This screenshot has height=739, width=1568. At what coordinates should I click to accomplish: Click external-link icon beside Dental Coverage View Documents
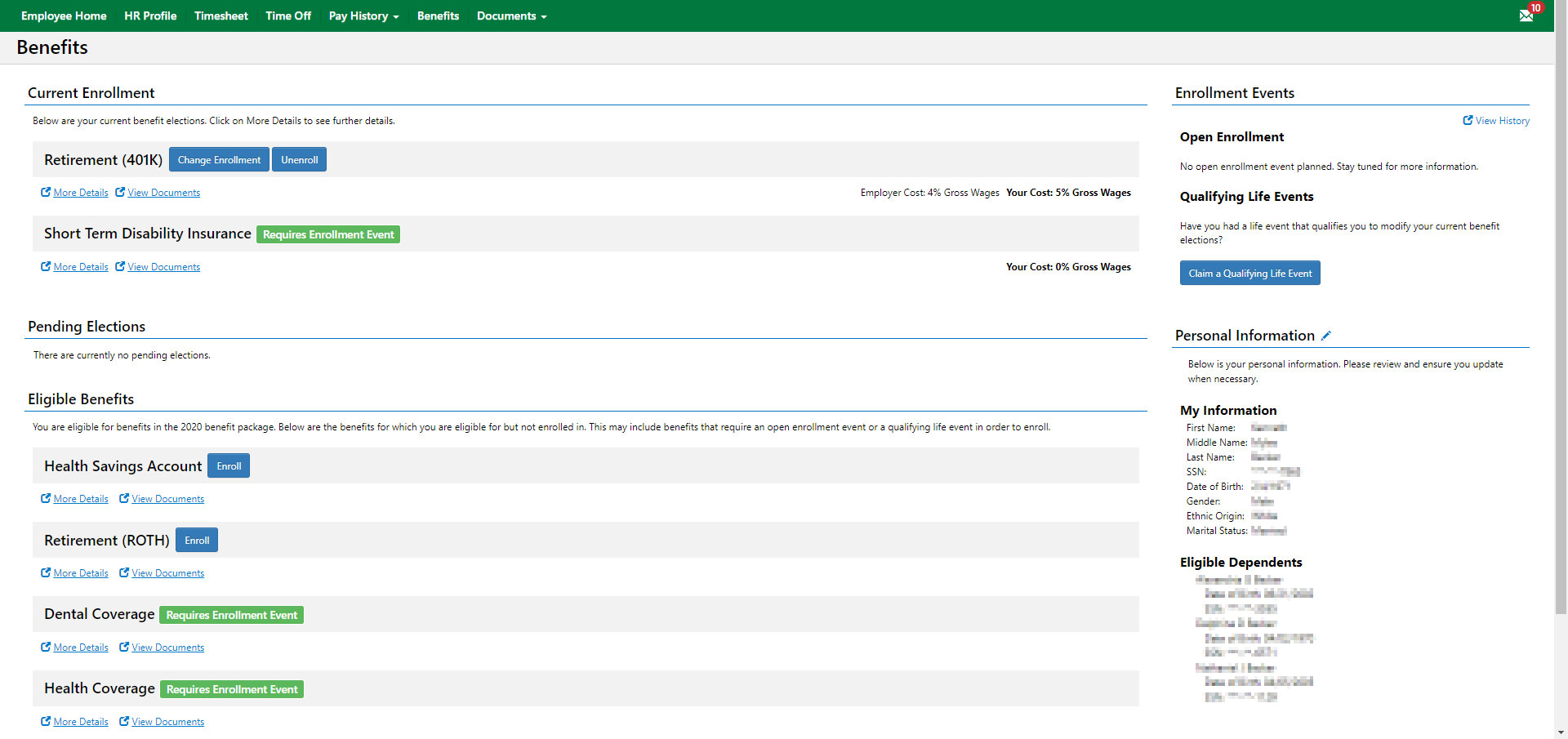pyautogui.click(x=124, y=647)
